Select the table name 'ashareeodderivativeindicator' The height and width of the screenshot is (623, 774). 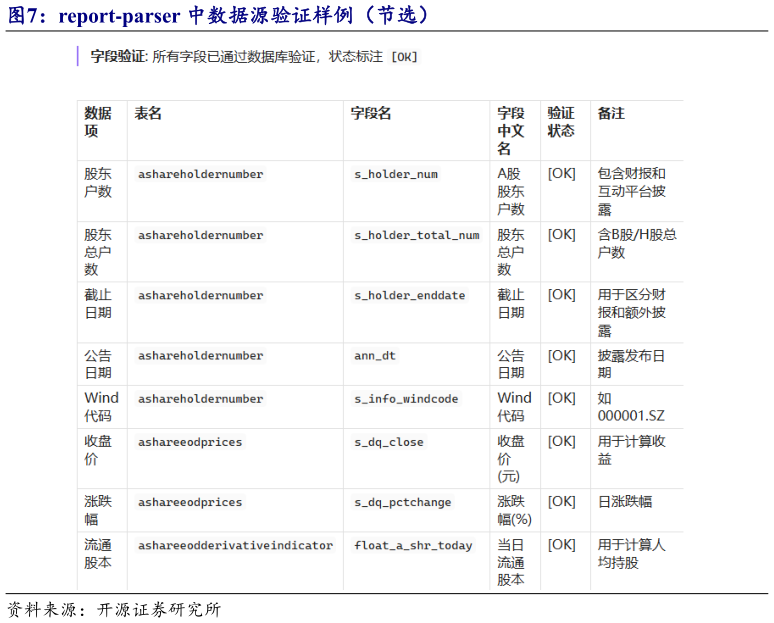(x=235, y=545)
